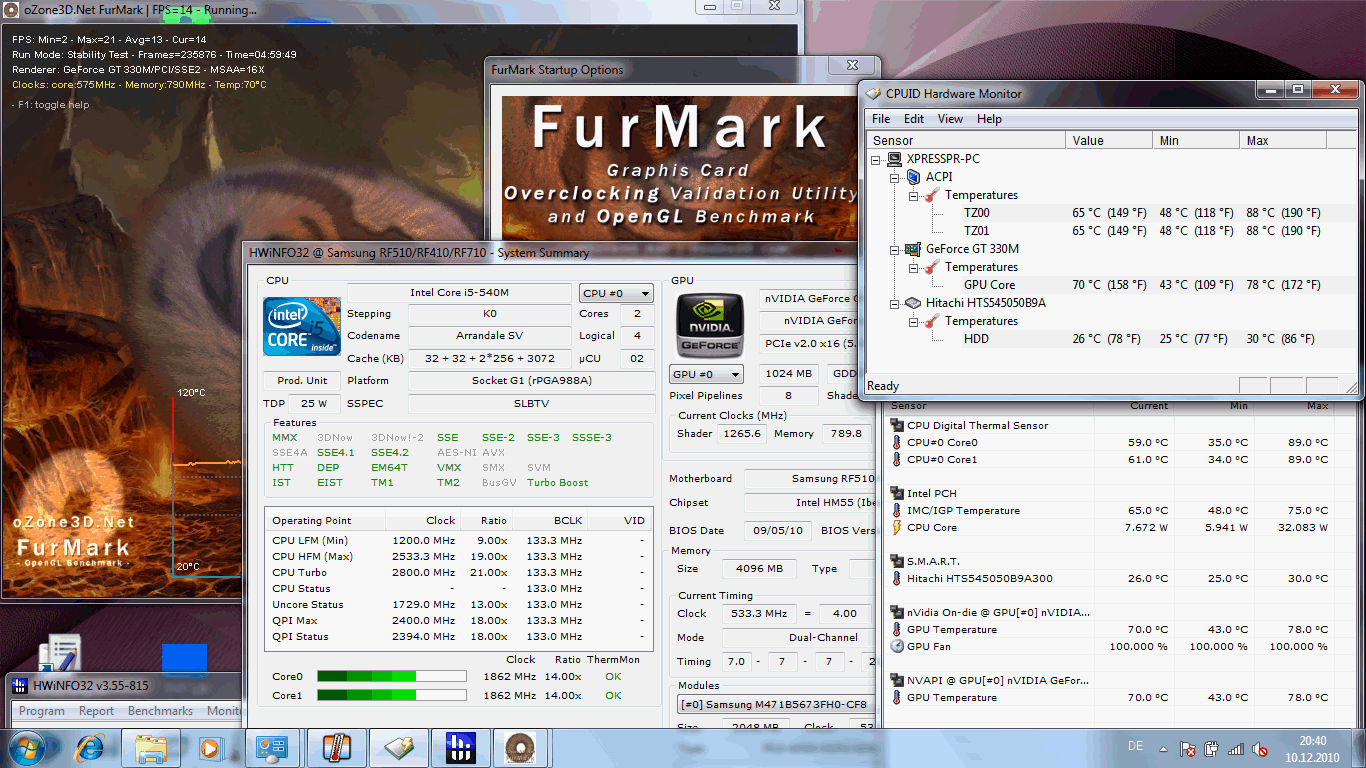Click the Start orb button
Screen dimensions: 1366x768
28,747
